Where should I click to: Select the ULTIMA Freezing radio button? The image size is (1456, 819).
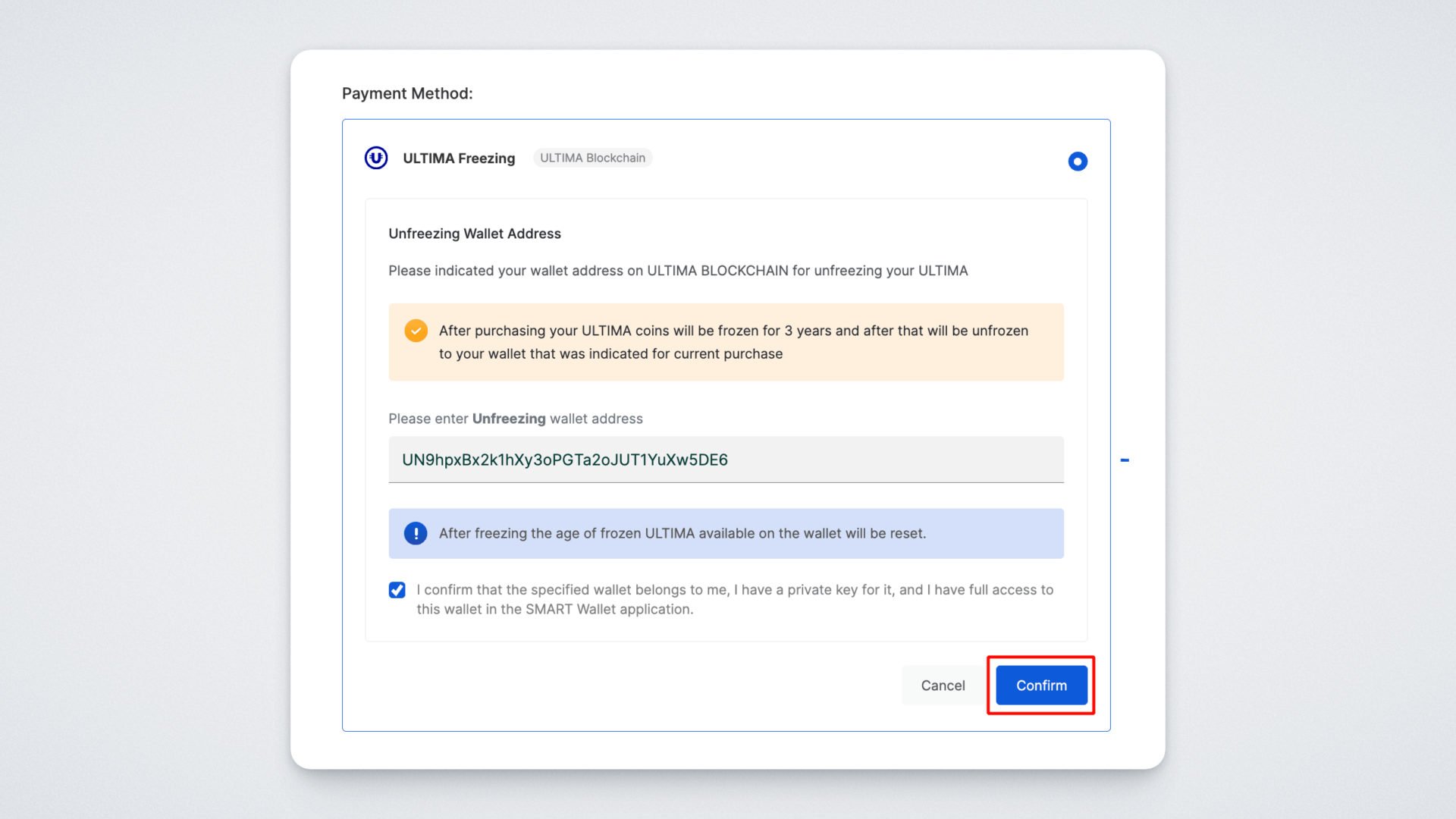pyautogui.click(x=1077, y=162)
